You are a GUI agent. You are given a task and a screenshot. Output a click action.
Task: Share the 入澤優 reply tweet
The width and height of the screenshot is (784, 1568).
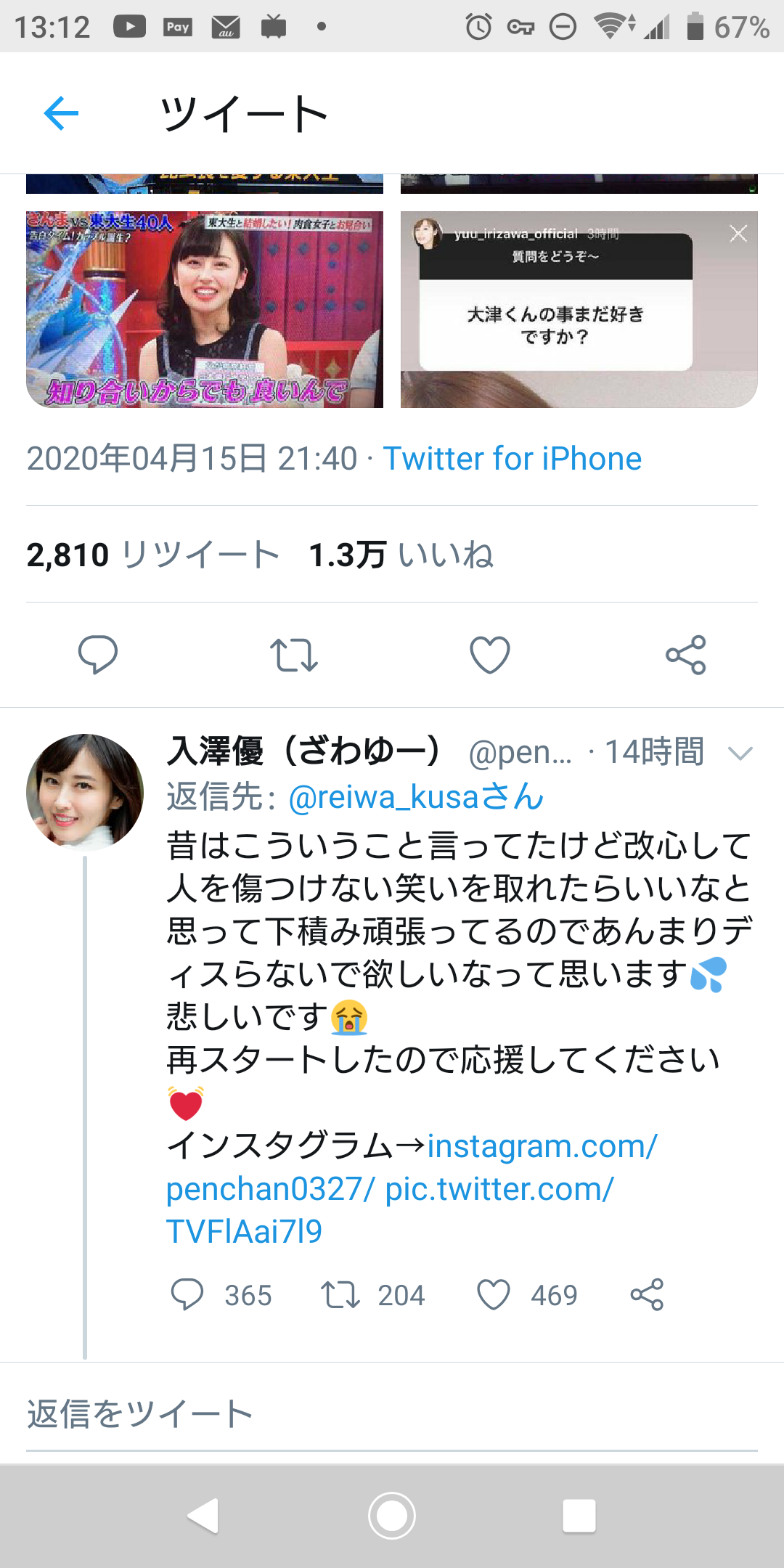pos(647,1294)
